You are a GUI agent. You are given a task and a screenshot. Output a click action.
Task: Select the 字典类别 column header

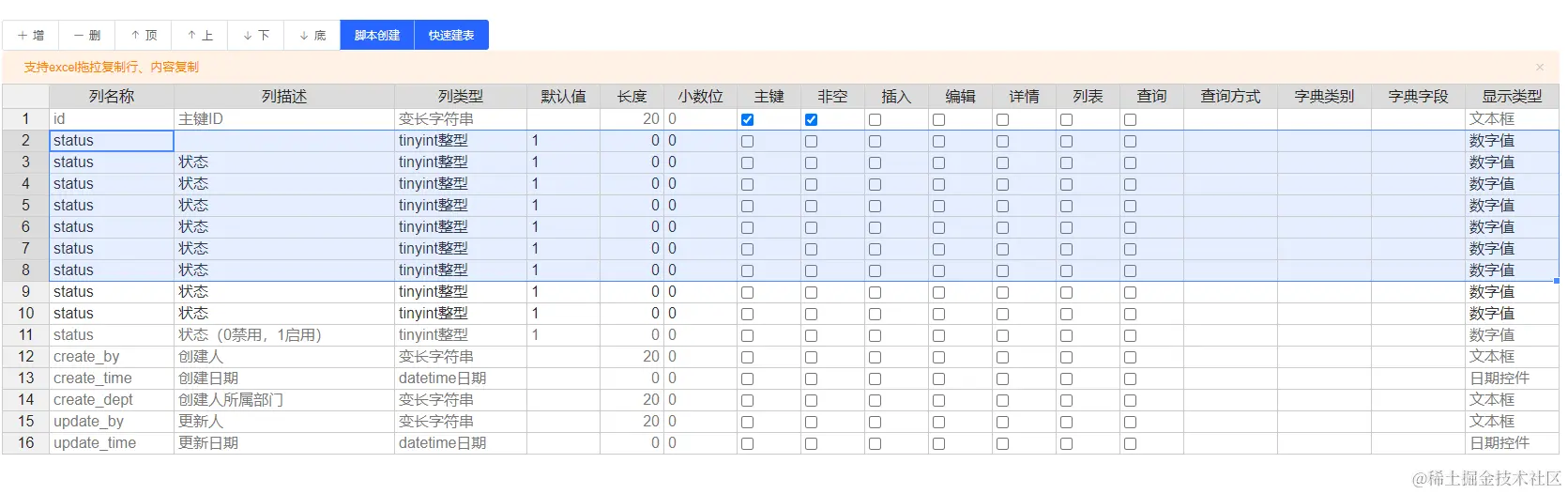(x=1324, y=97)
